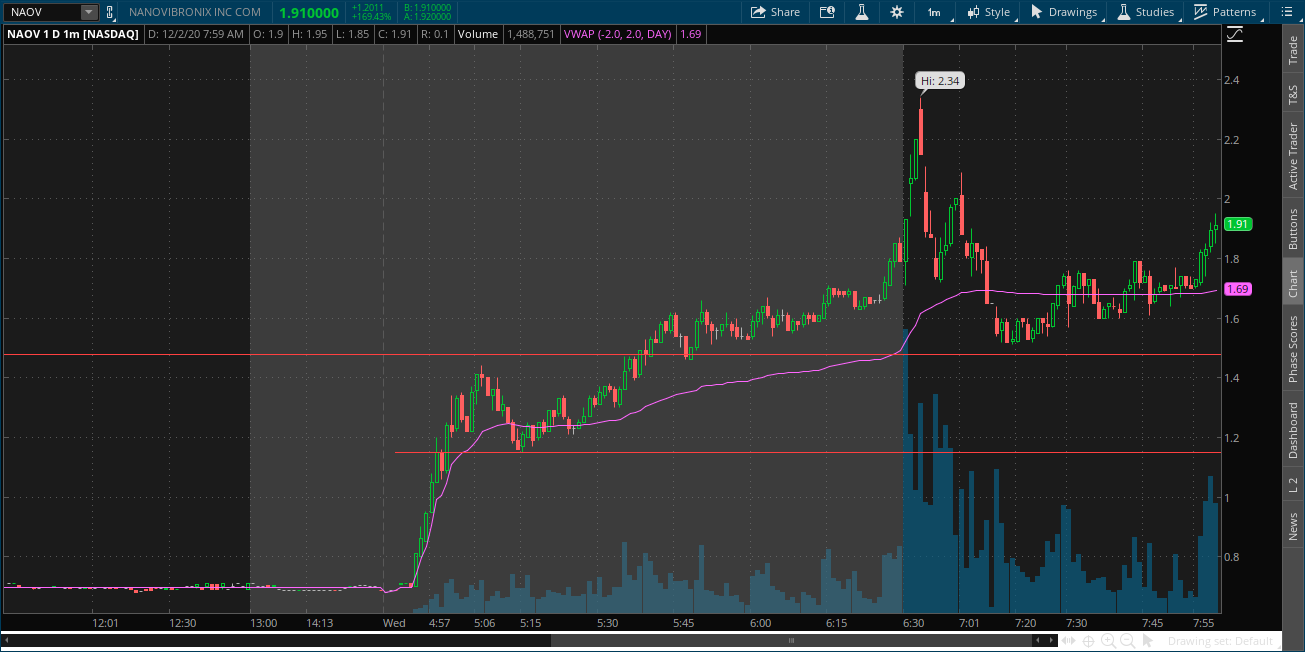Image resolution: width=1305 pixels, height=652 pixels.
Task: Click the Volume study label
Action: coord(478,34)
